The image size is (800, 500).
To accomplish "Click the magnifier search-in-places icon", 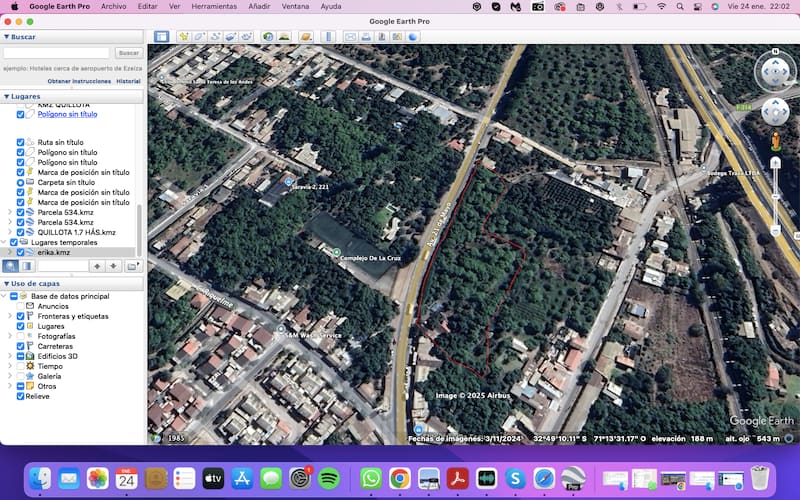I will tap(11, 266).
